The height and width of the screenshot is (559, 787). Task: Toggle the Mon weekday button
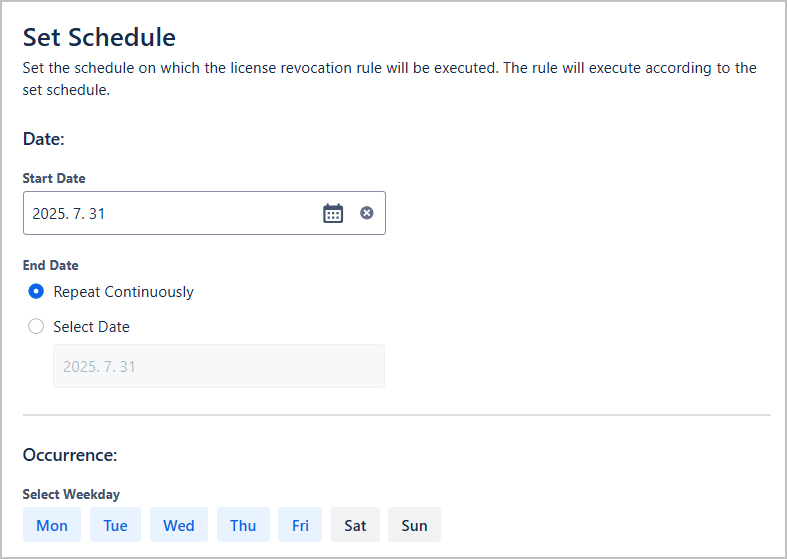point(52,525)
